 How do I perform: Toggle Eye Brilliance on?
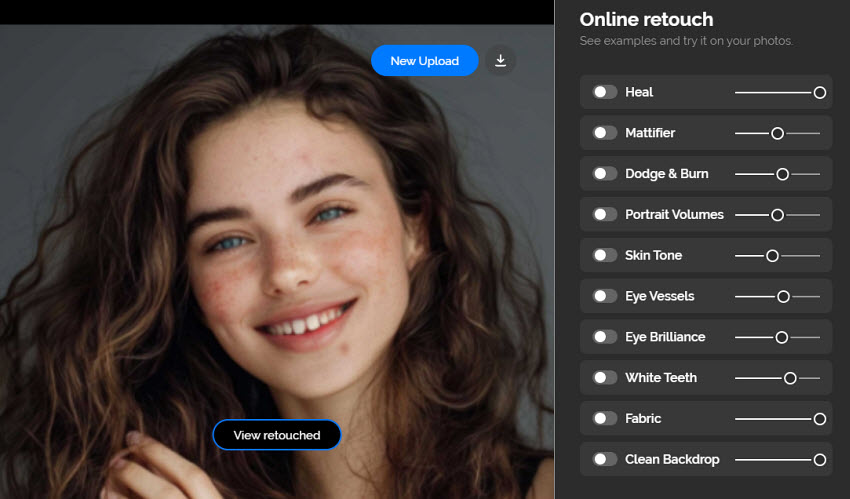(x=604, y=337)
